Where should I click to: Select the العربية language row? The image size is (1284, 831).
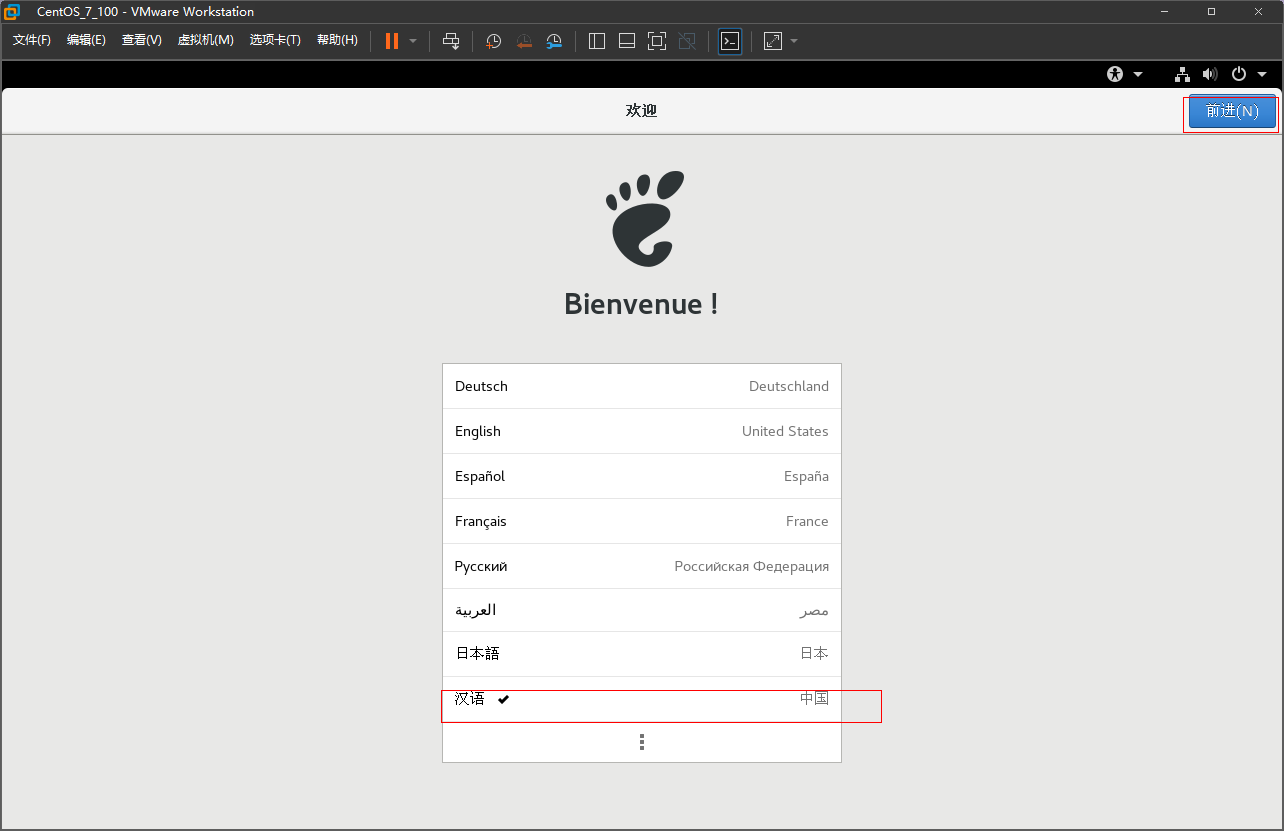tap(642, 610)
